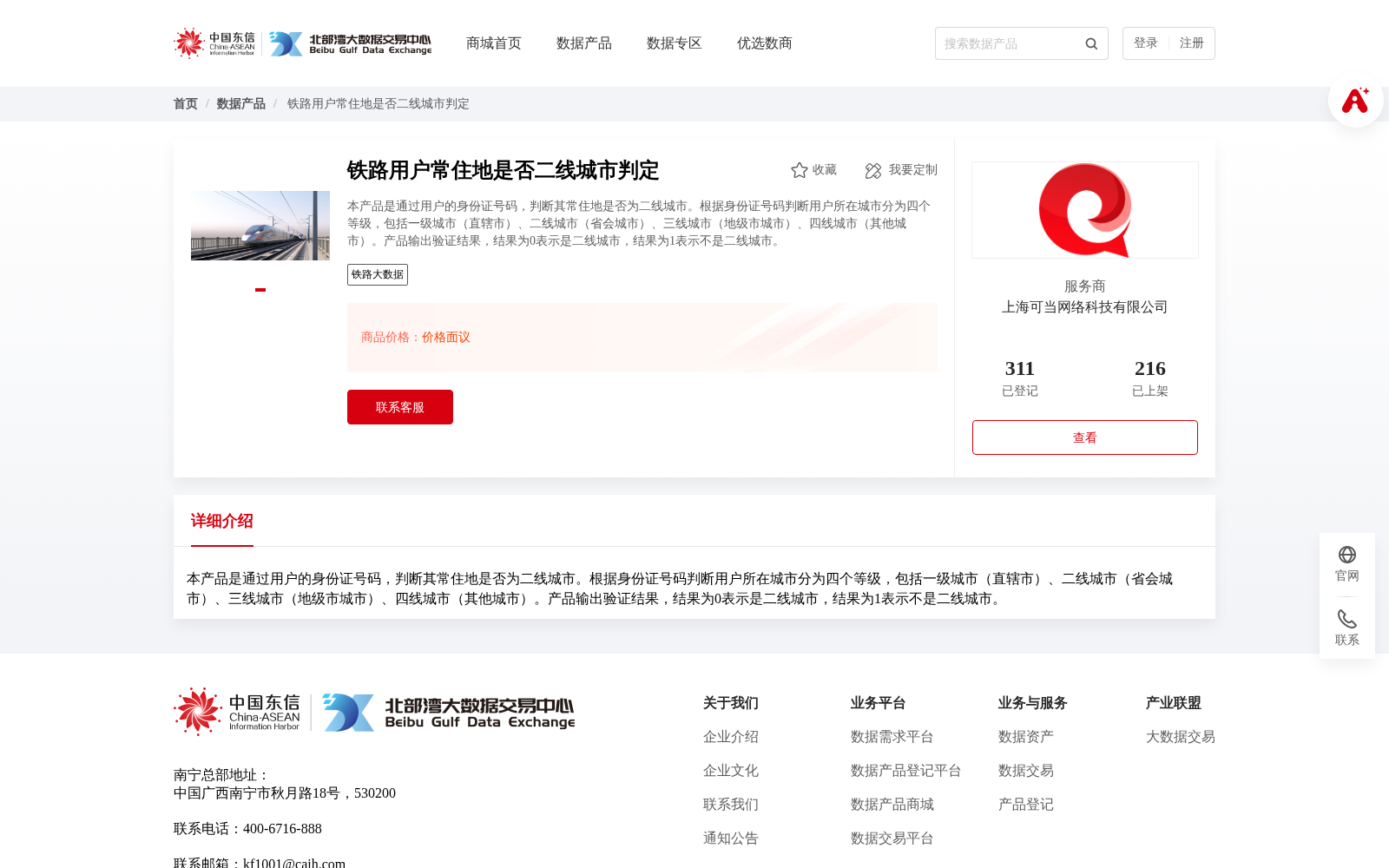The image size is (1389, 868).
Task: Click the 产业联盟 footer heading
Action: pos(1174,703)
